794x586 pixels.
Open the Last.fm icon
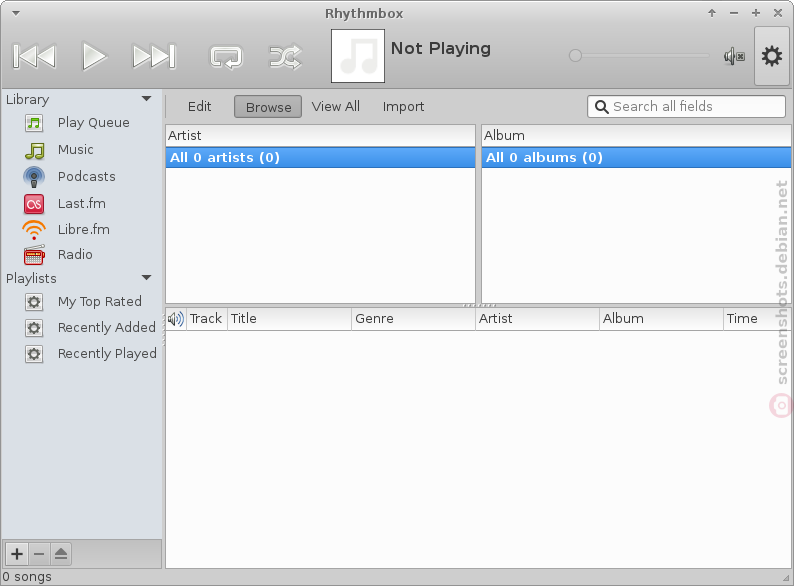tap(34, 204)
